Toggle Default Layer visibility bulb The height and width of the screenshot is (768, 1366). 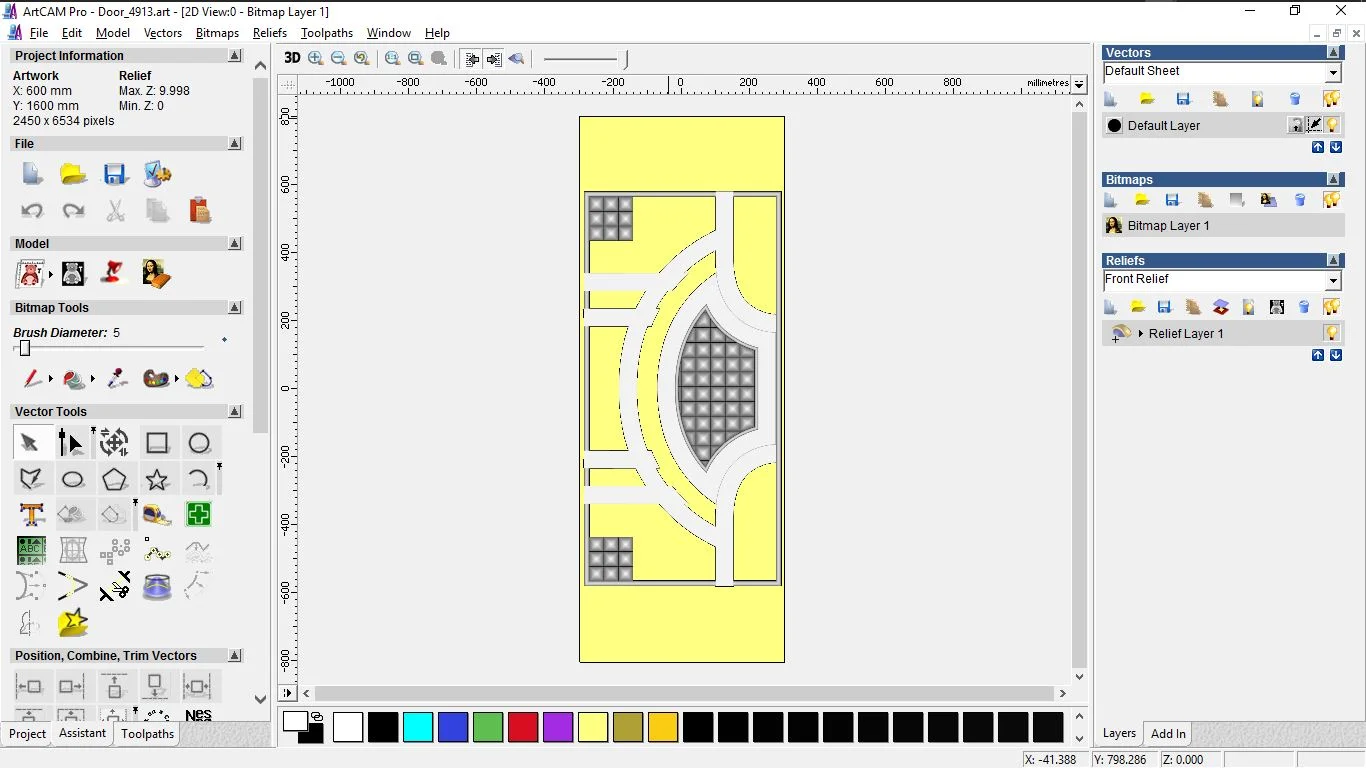(x=1333, y=125)
